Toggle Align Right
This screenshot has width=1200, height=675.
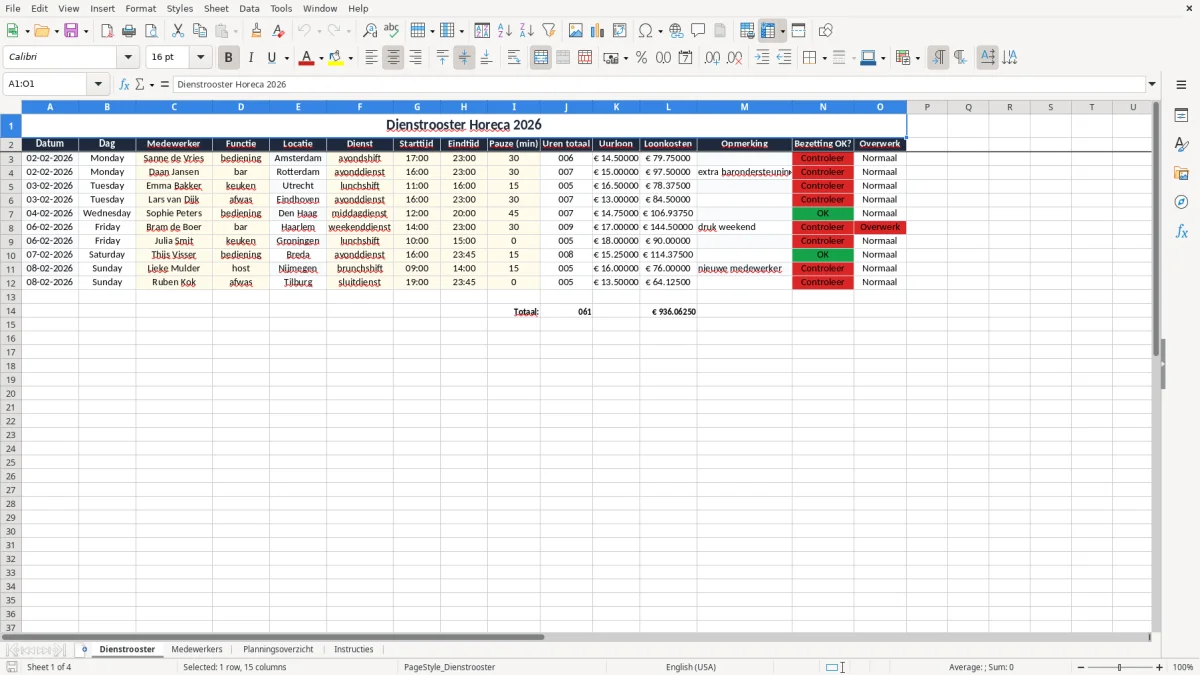click(415, 58)
